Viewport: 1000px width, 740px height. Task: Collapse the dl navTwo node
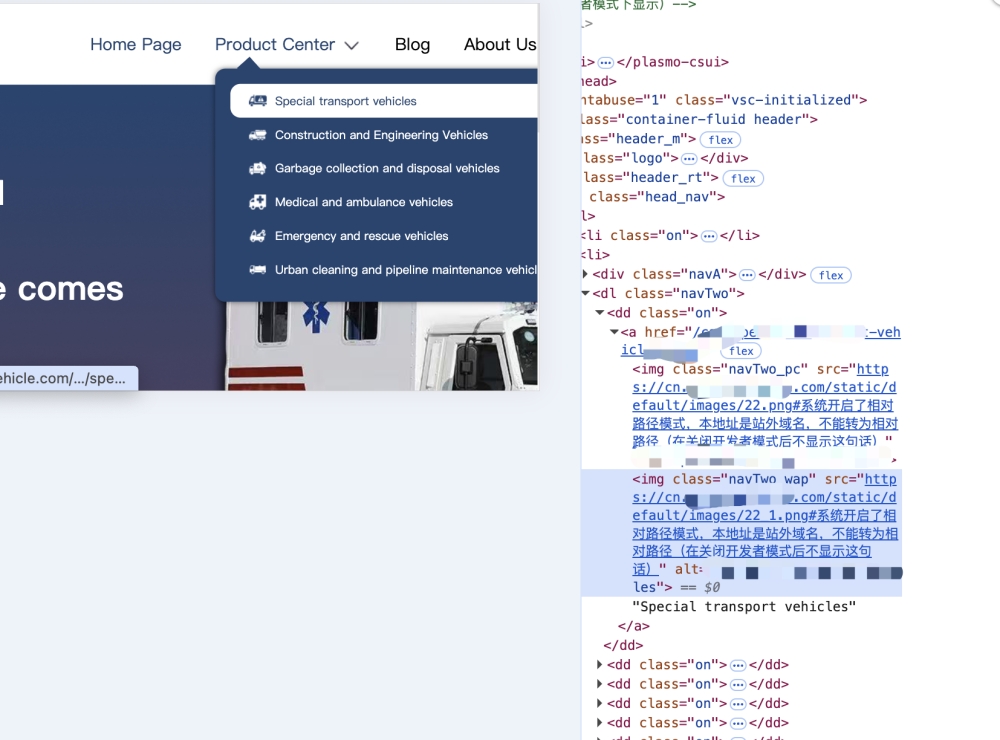tap(585, 293)
